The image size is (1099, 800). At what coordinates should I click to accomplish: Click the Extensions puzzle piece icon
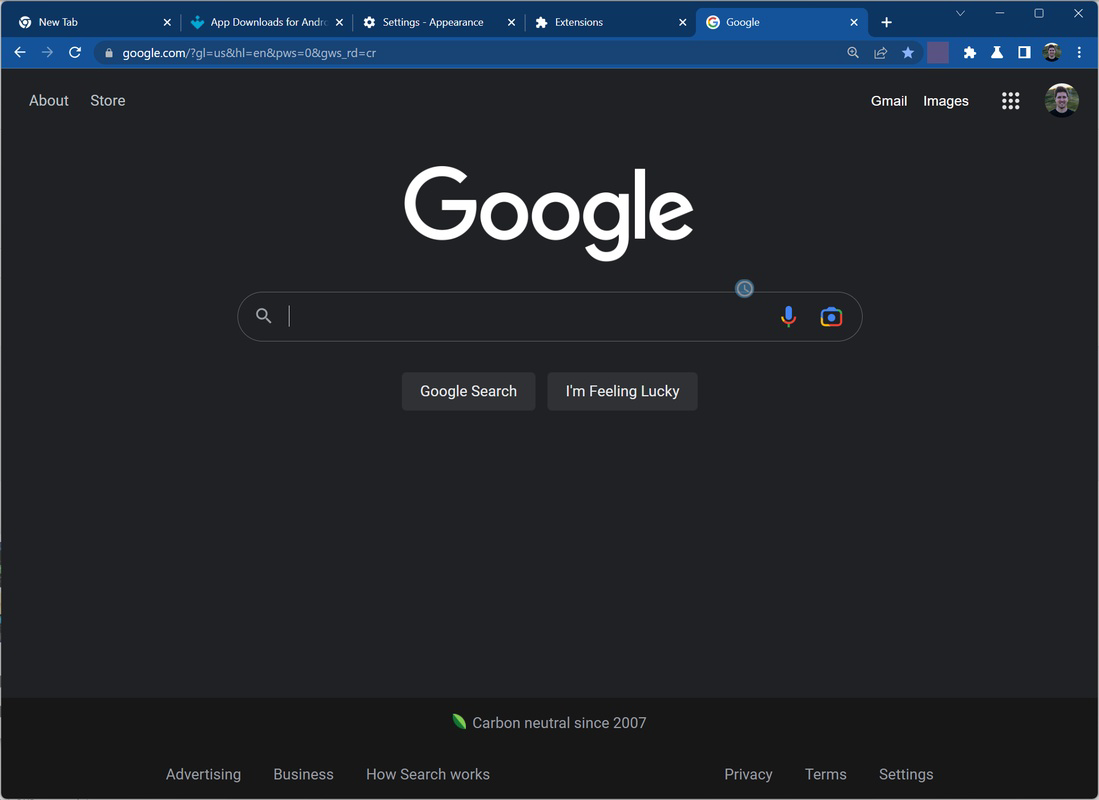(x=969, y=52)
